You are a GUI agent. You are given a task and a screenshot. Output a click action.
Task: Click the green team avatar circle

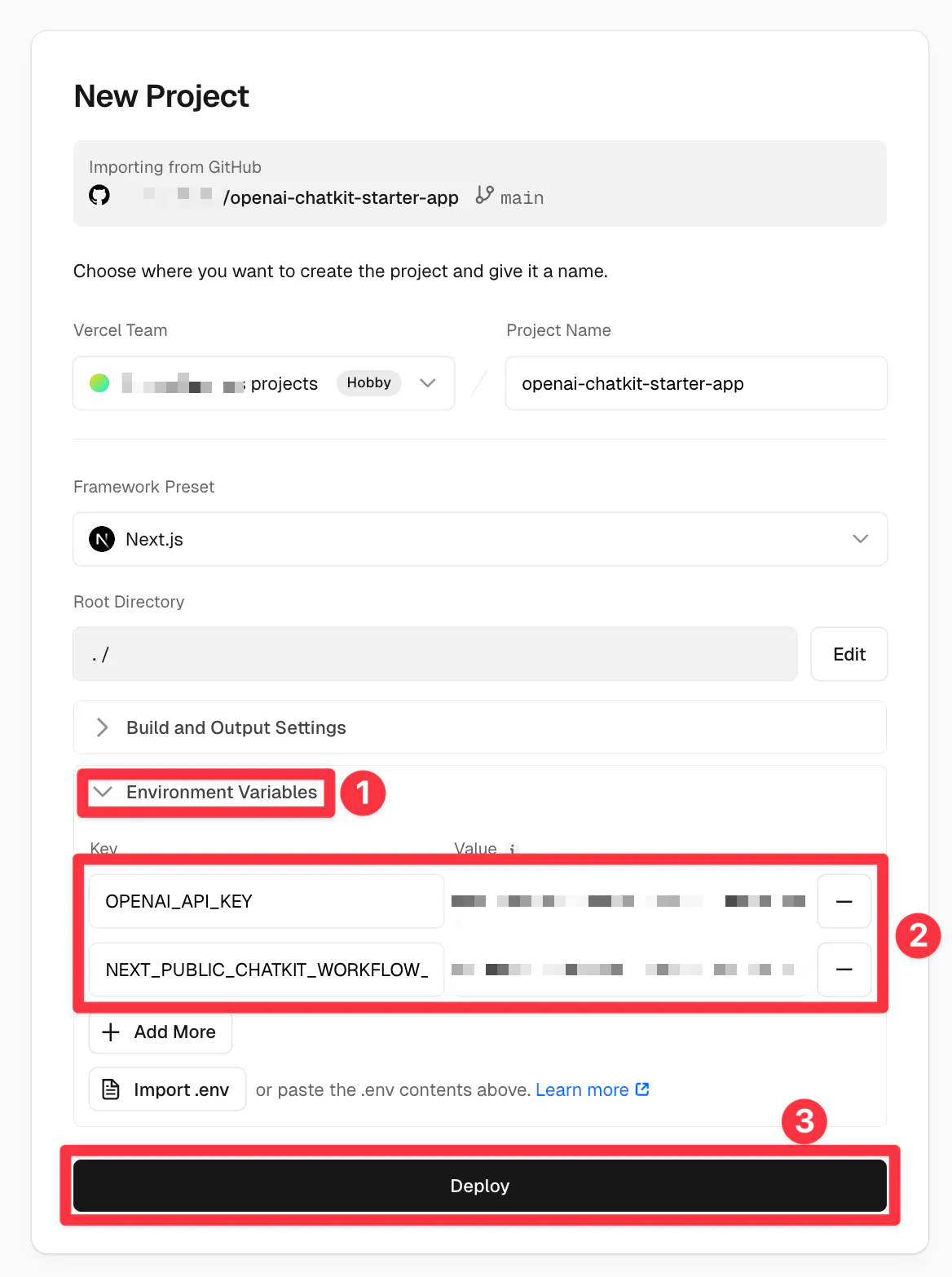point(99,383)
